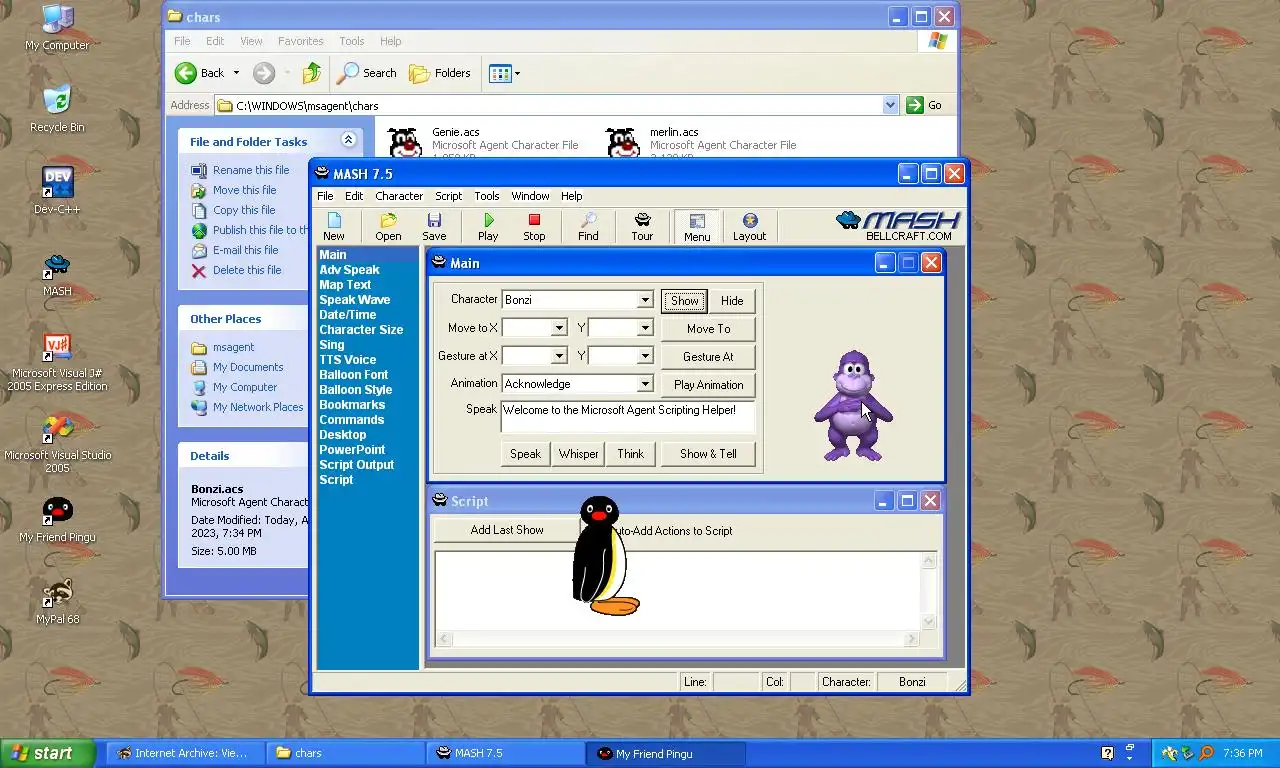Open the Character menu in MASH

(399, 196)
